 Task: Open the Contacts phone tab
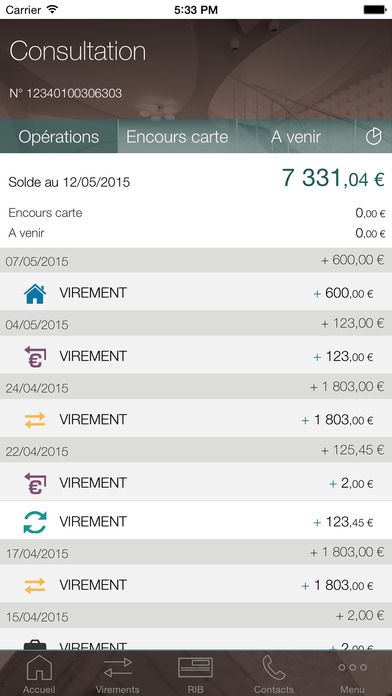[274, 674]
